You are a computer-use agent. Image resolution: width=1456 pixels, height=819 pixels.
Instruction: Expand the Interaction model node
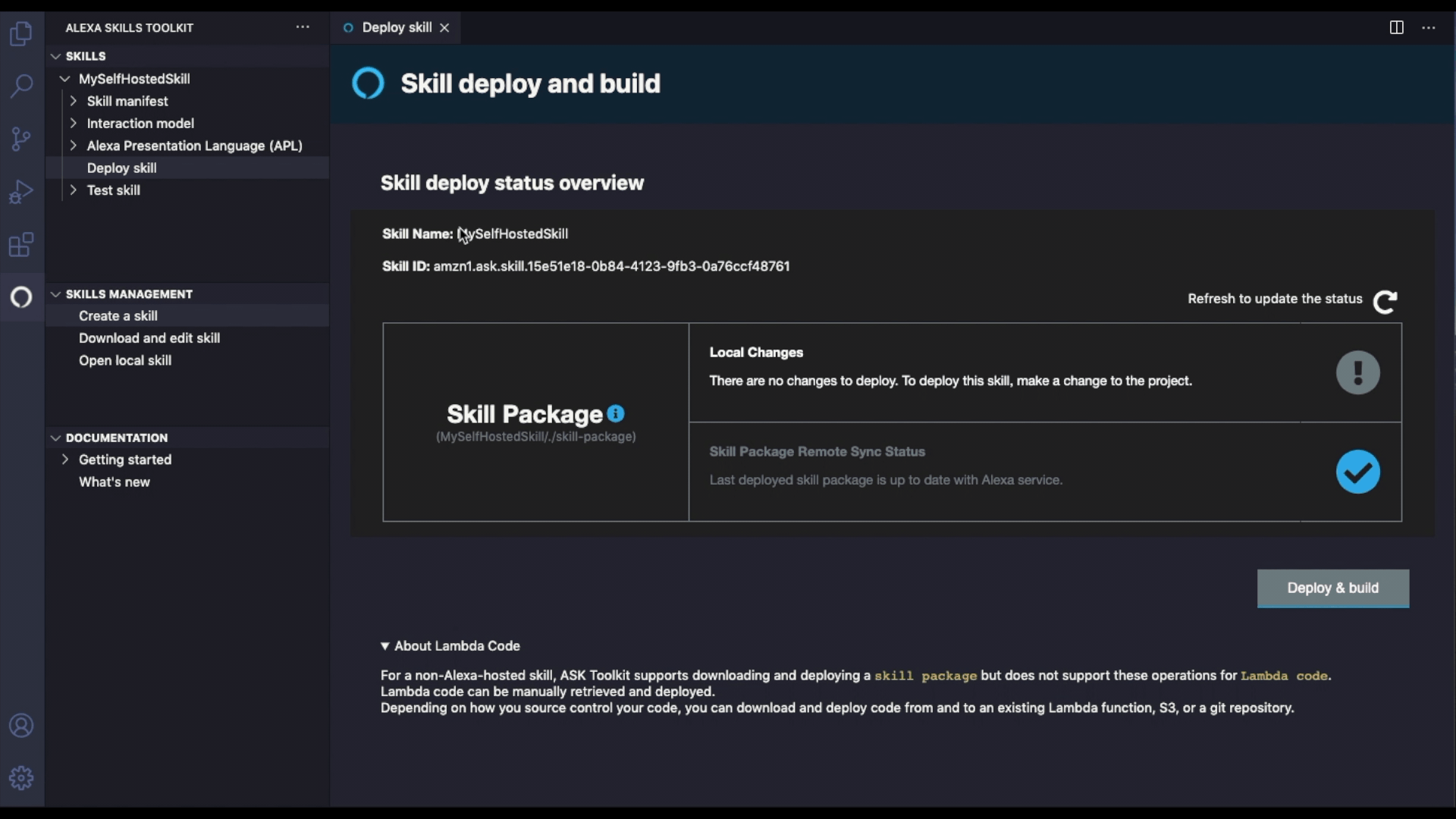pyautogui.click(x=74, y=123)
